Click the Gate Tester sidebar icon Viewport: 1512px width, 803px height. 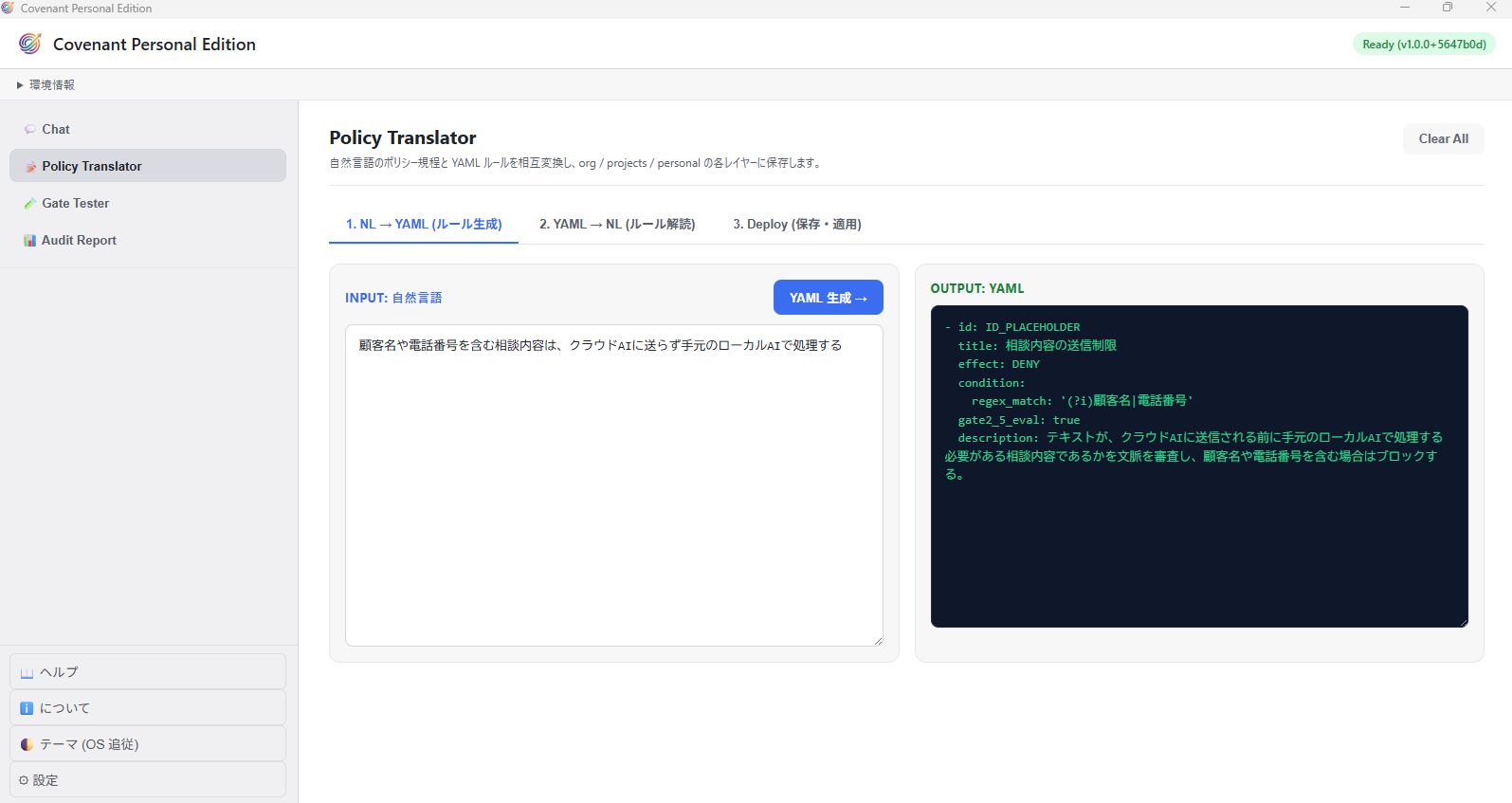(30, 204)
